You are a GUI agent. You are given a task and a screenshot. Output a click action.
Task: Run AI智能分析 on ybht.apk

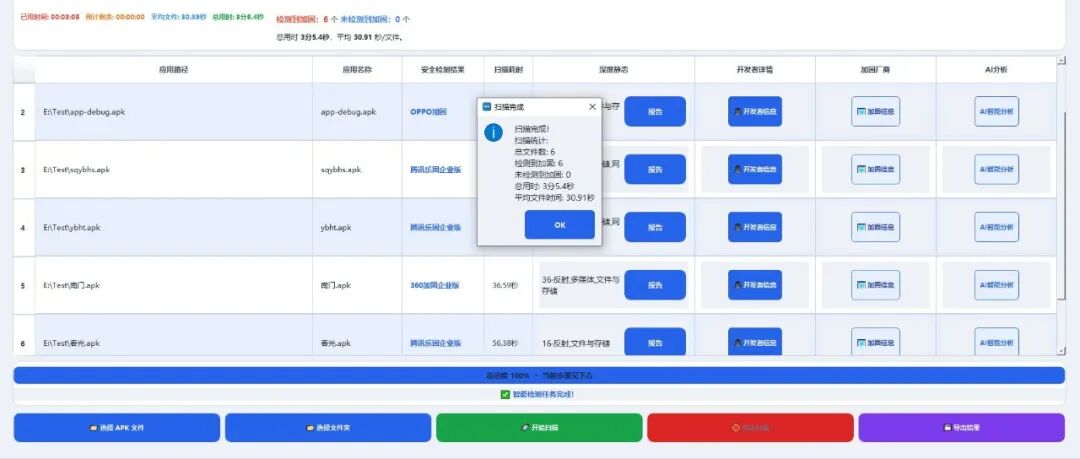tap(997, 227)
